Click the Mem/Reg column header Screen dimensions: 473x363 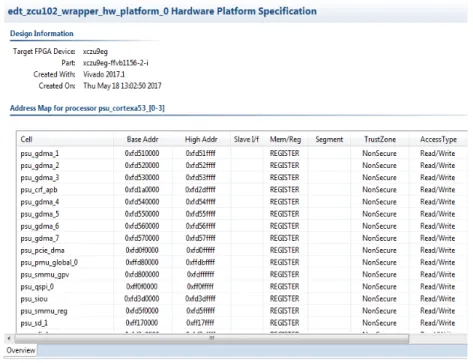(285, 139)
